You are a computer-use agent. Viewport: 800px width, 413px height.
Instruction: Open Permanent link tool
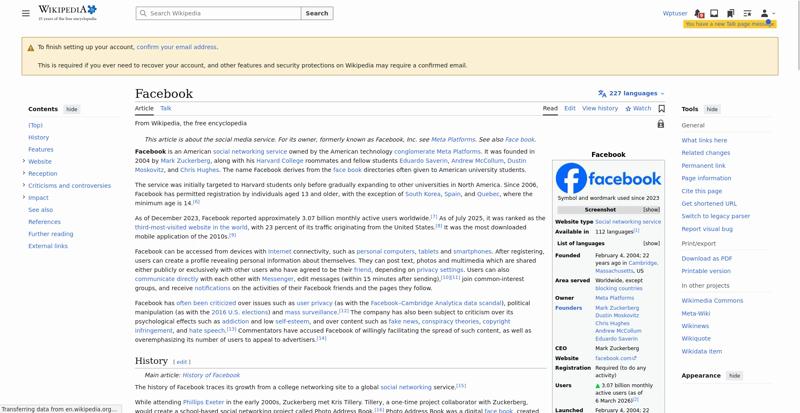click(704, 165)
